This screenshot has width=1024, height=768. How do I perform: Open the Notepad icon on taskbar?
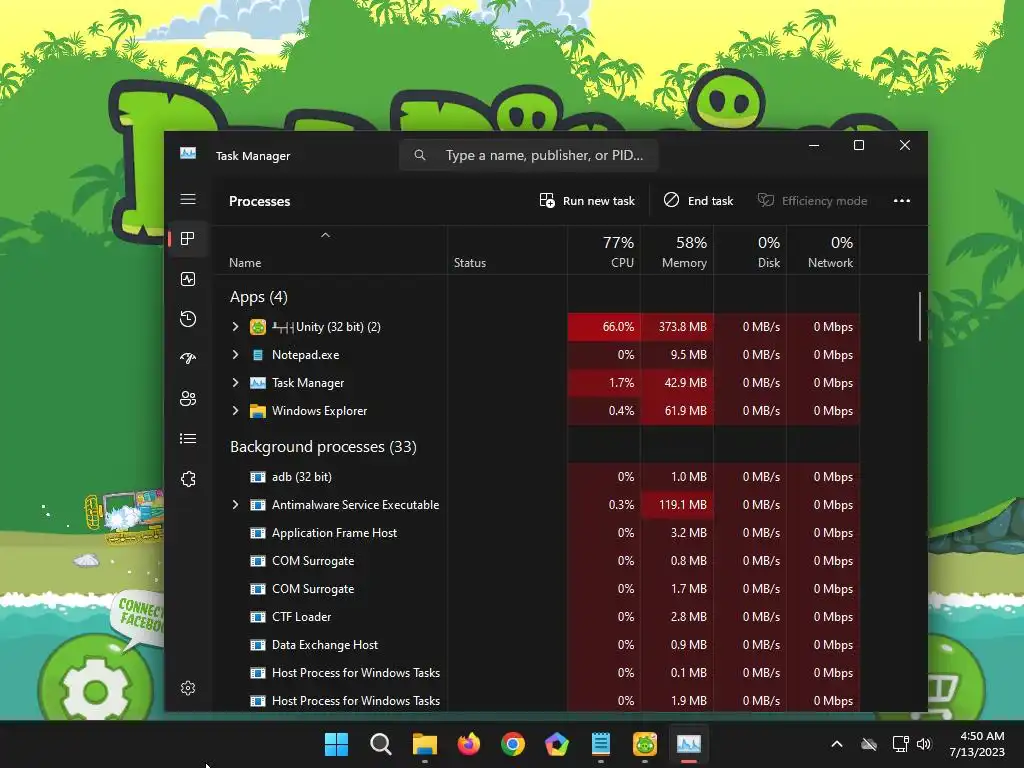click(x=601, y=744)
